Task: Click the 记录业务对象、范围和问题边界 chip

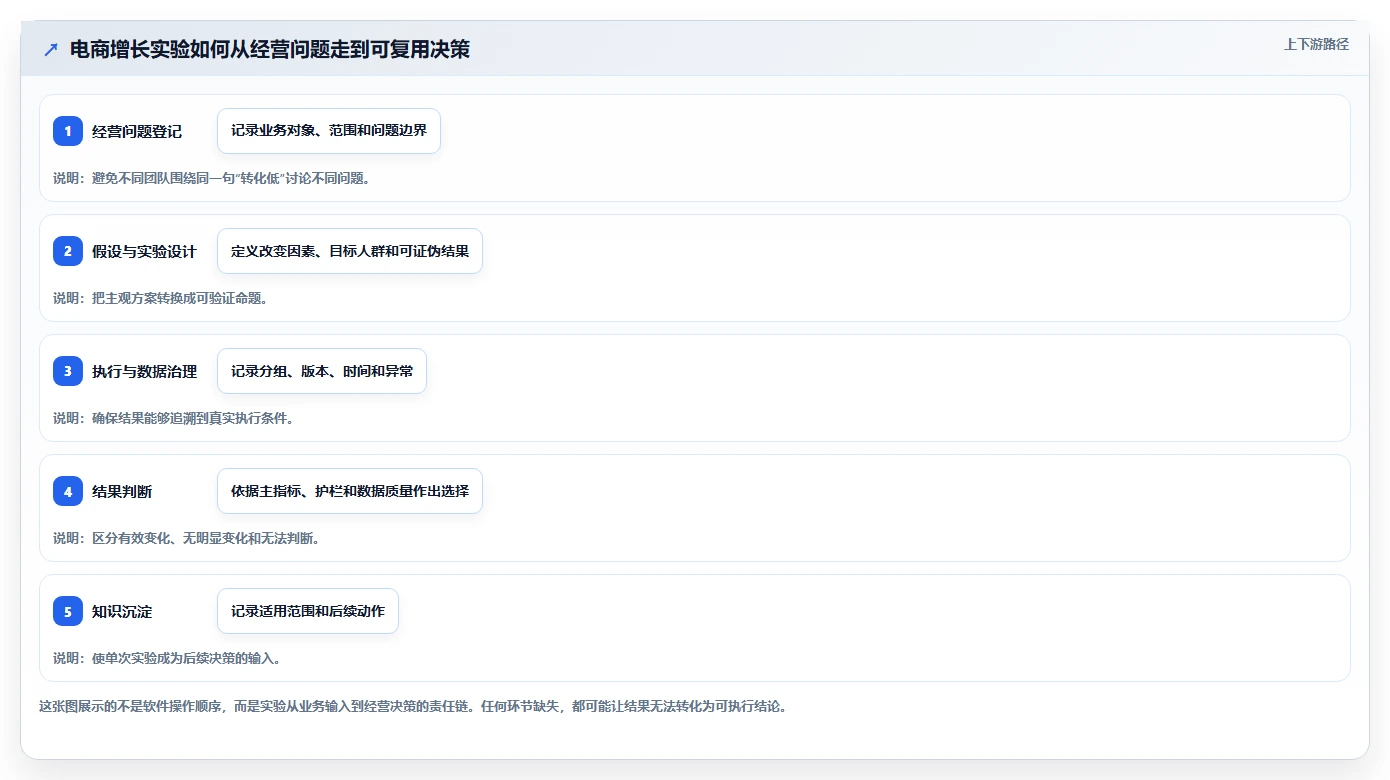Action: [x=329, y=131]
